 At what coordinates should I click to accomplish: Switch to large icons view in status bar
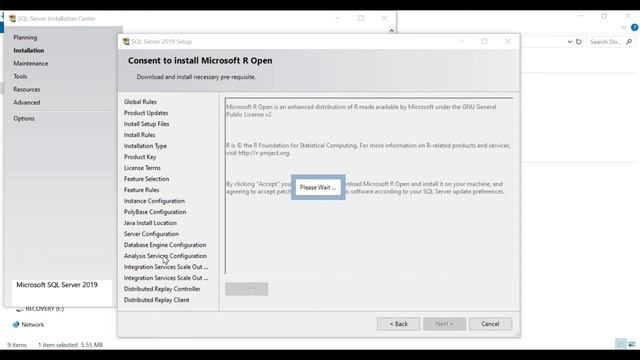pyautogui.click(x=632, y=344)
